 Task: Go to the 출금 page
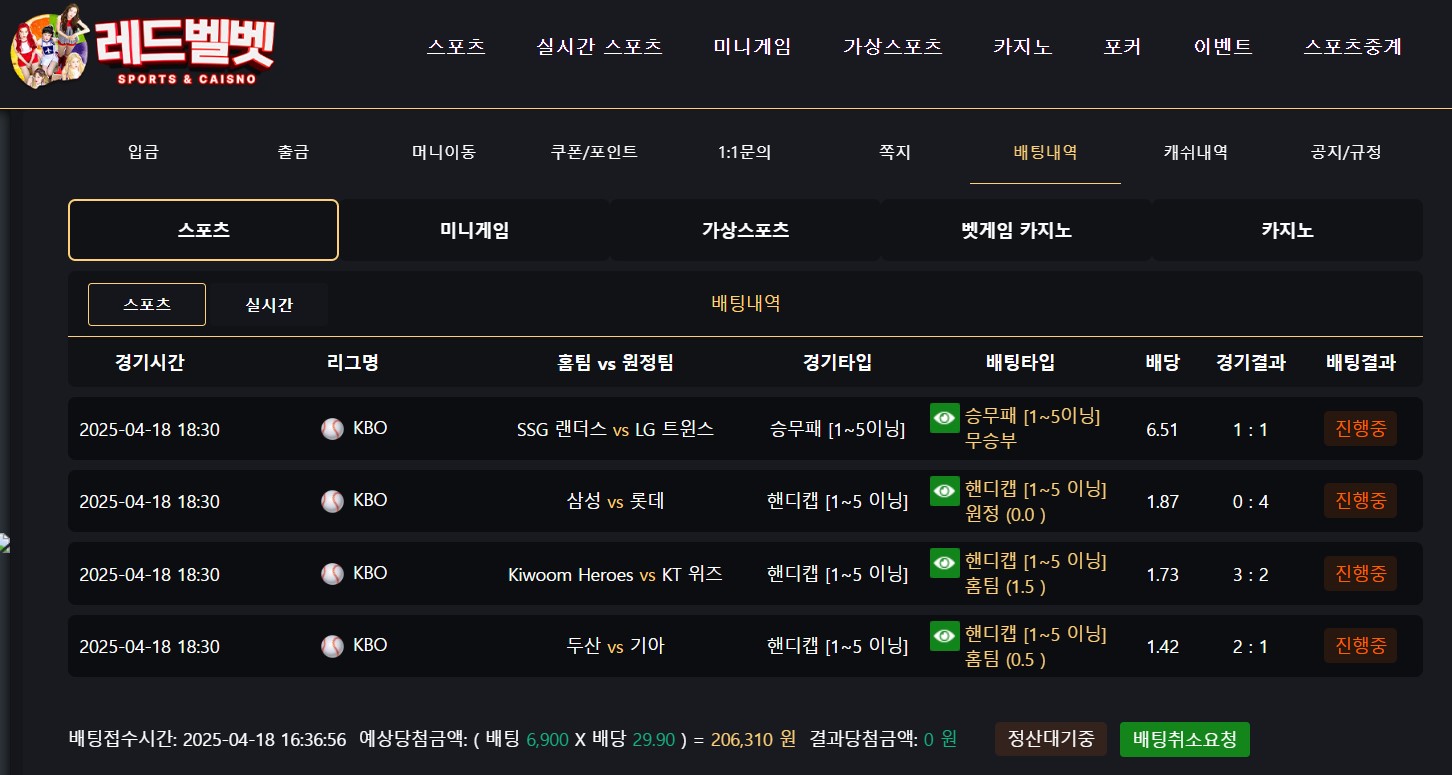(x=293, y=153)
